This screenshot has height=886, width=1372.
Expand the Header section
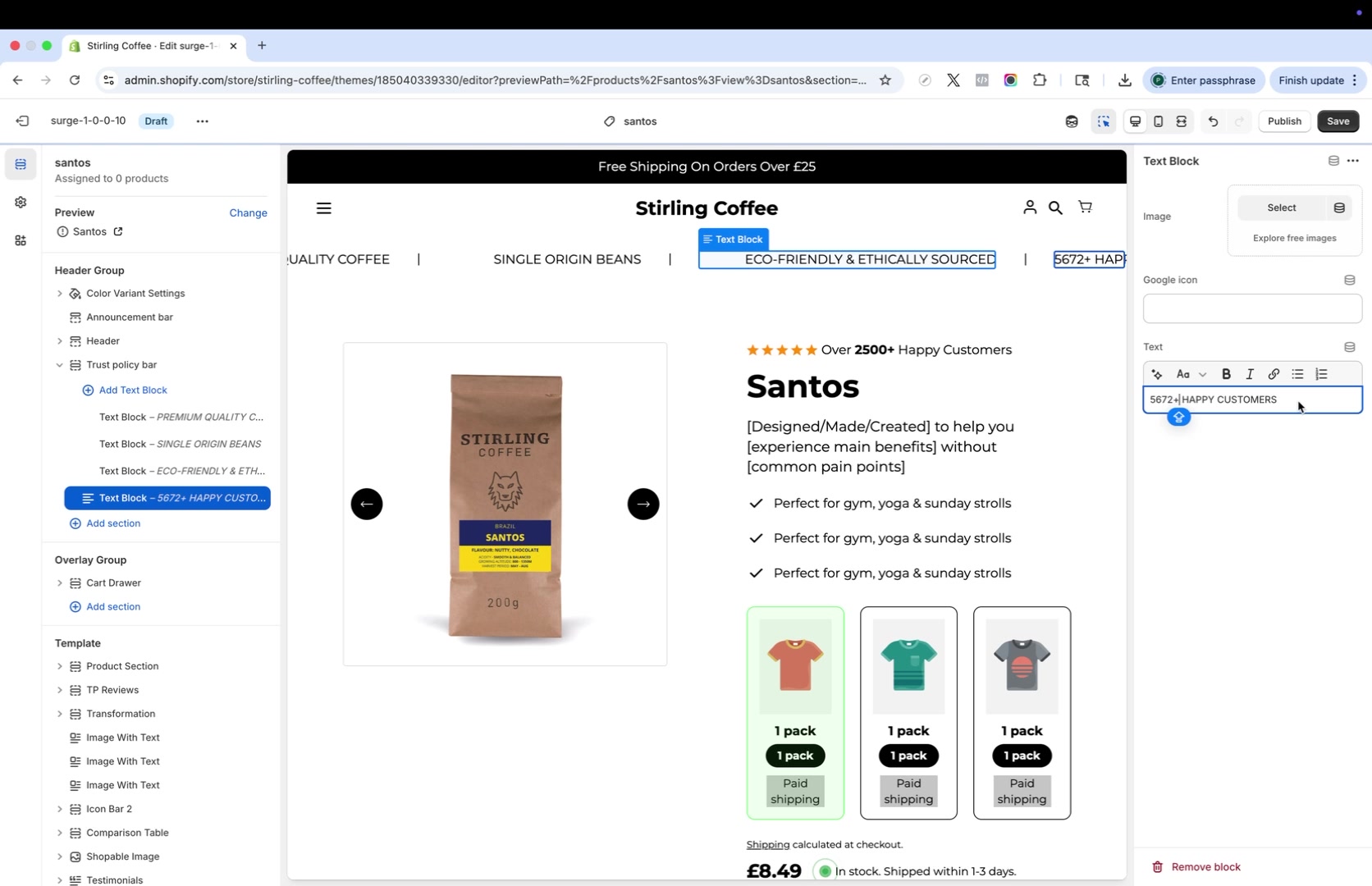click(60, 341)
